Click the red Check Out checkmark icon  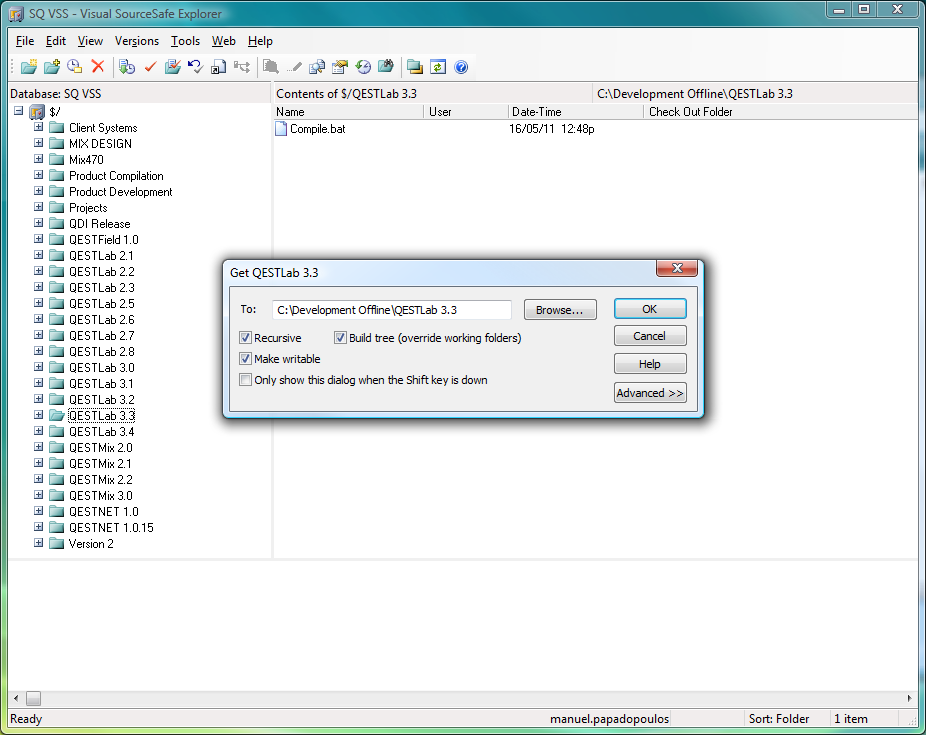[x=150, y=67]
